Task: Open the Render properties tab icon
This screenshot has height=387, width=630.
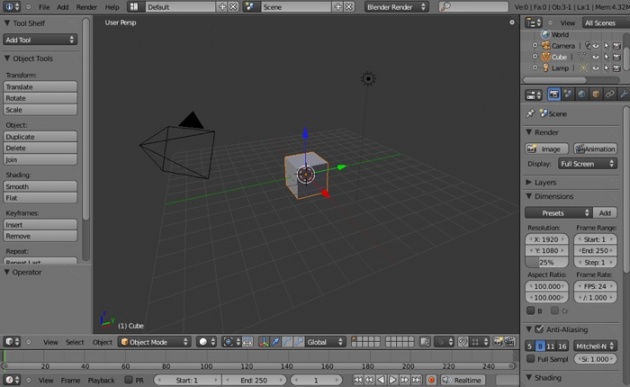Action: pyautogui.click(x=554, y=94)
